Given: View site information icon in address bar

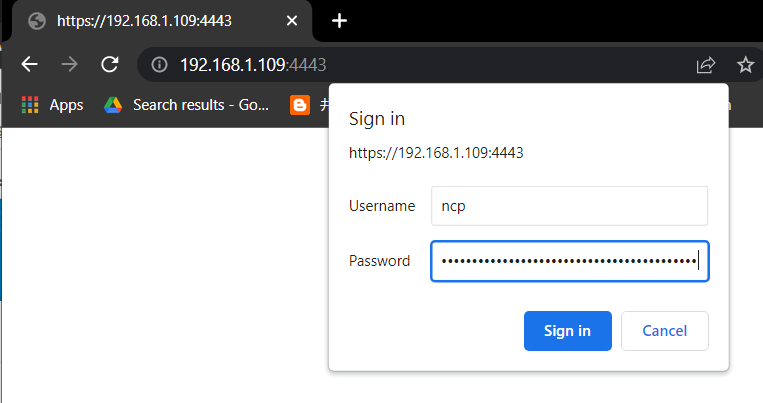Looking at the screenshot, I should click(159, 64).
